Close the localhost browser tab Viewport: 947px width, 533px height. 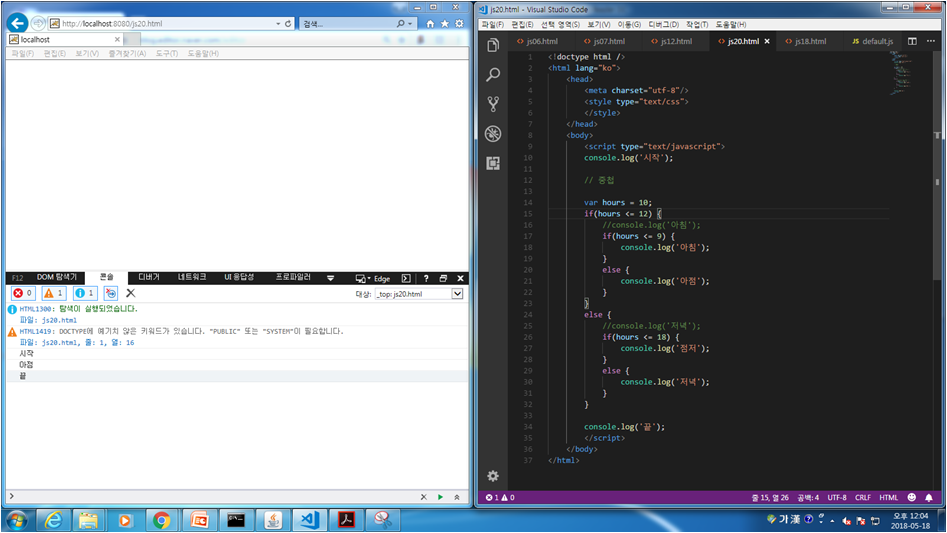[117, 39]
